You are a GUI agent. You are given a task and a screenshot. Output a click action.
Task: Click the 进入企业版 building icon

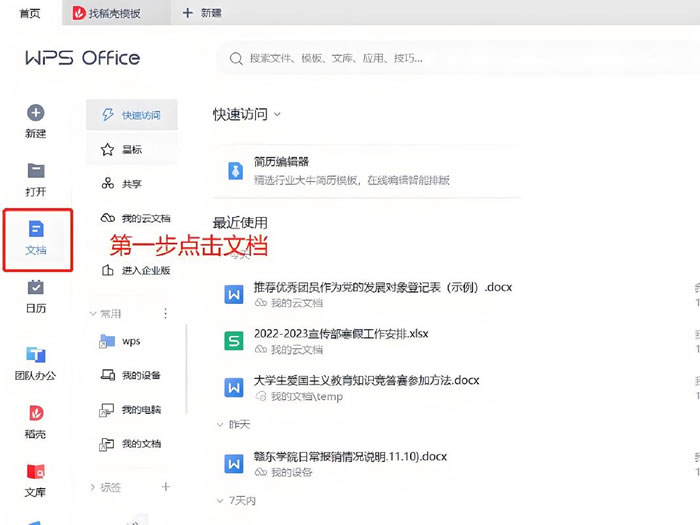click(x=108, y=270)
